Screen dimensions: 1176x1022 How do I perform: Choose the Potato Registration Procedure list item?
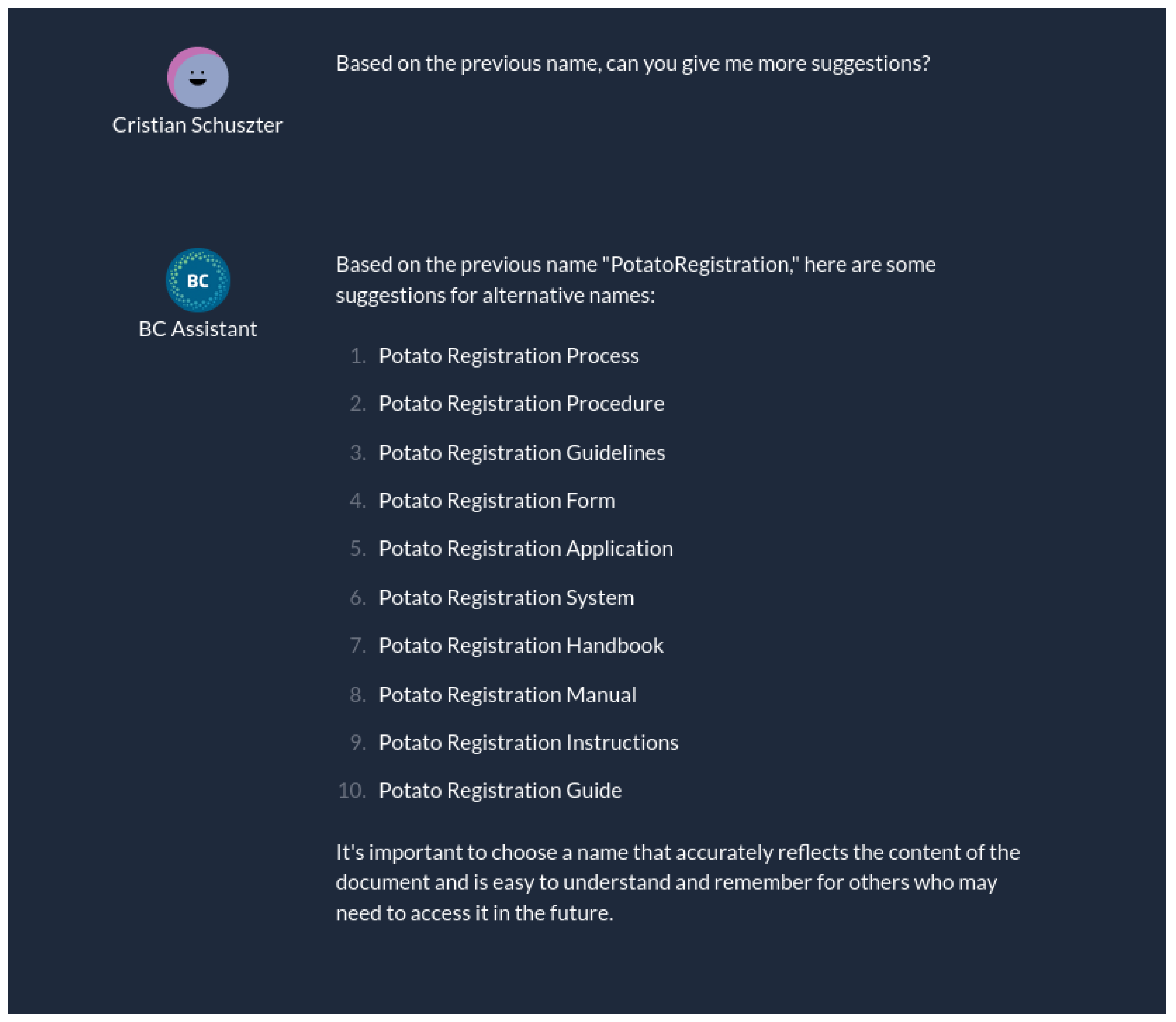(521, 404)
